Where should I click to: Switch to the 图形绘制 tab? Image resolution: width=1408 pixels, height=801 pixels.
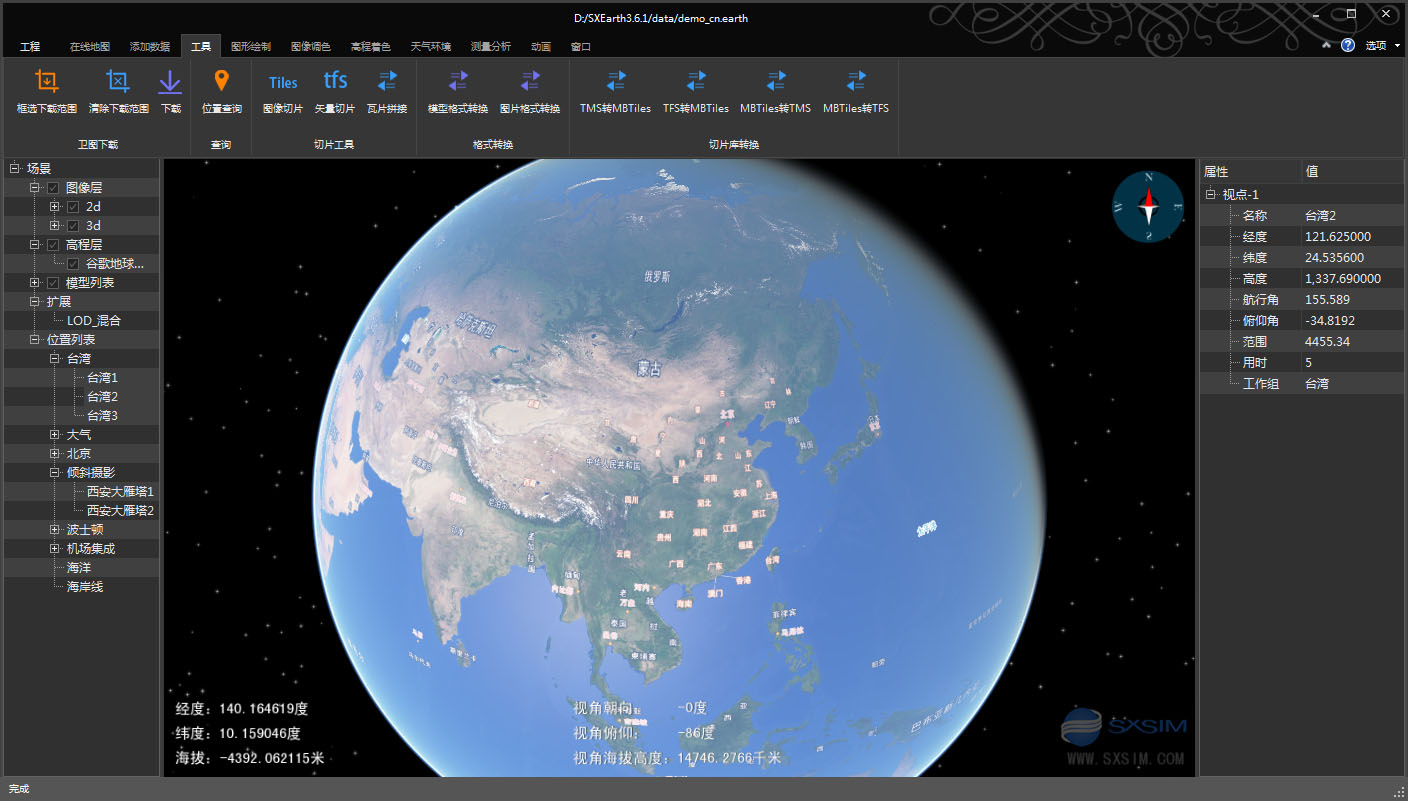click(x=250, y=46)
